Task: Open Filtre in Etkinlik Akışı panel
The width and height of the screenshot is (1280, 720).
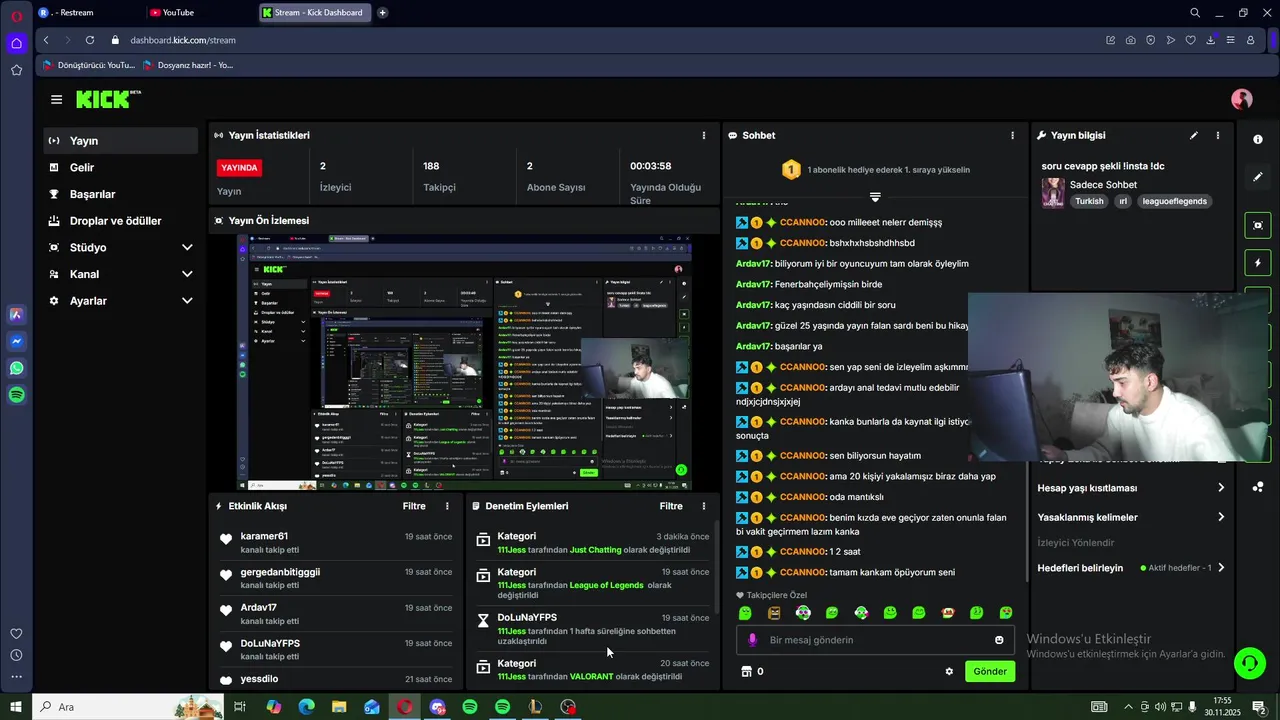Action: 414,506
